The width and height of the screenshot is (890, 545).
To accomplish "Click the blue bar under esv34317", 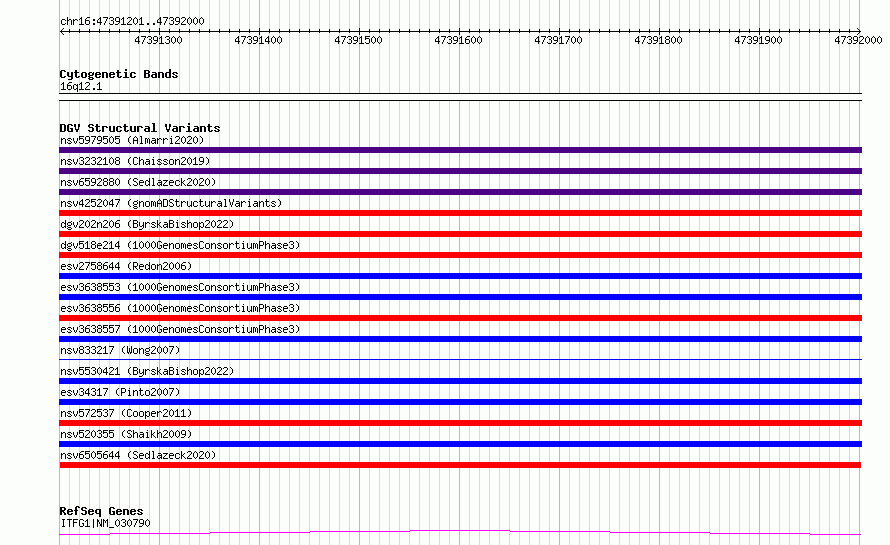I will point(460,402).
